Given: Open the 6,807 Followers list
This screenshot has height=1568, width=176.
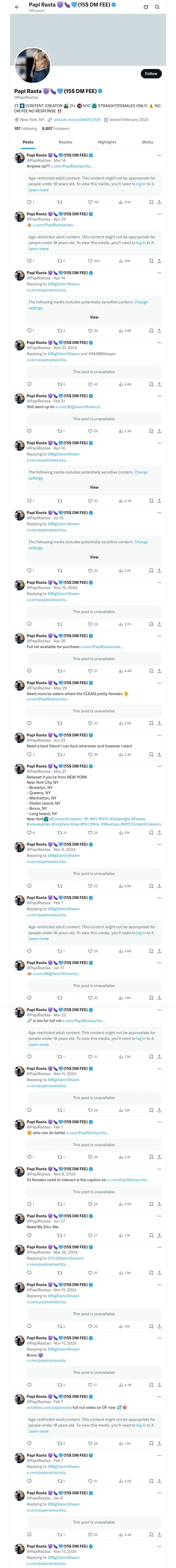Looking at the screenshot, I should 56,128.
